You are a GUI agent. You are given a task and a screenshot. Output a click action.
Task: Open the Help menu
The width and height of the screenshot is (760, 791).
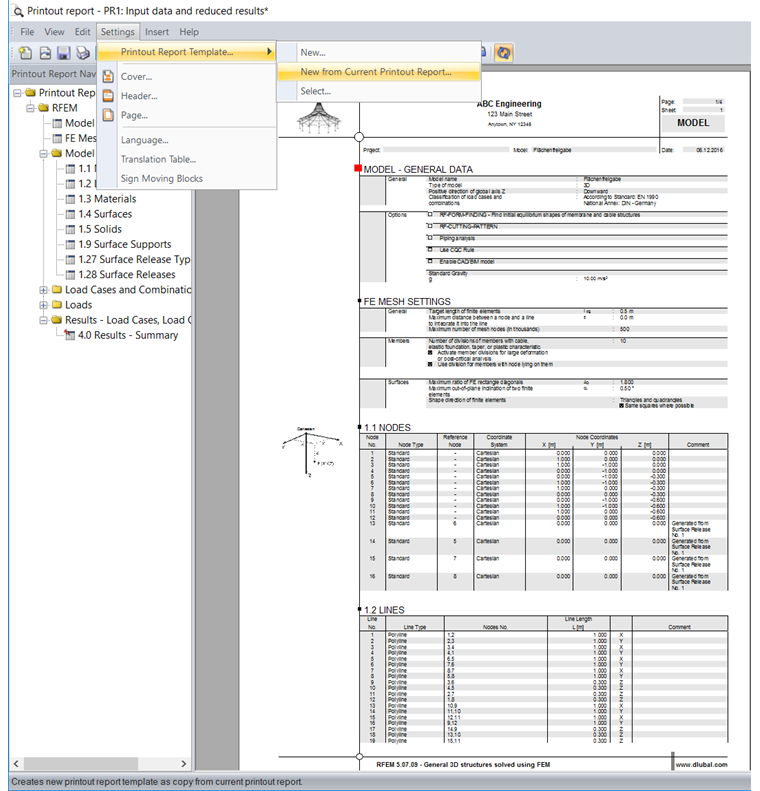coord(189,32)
